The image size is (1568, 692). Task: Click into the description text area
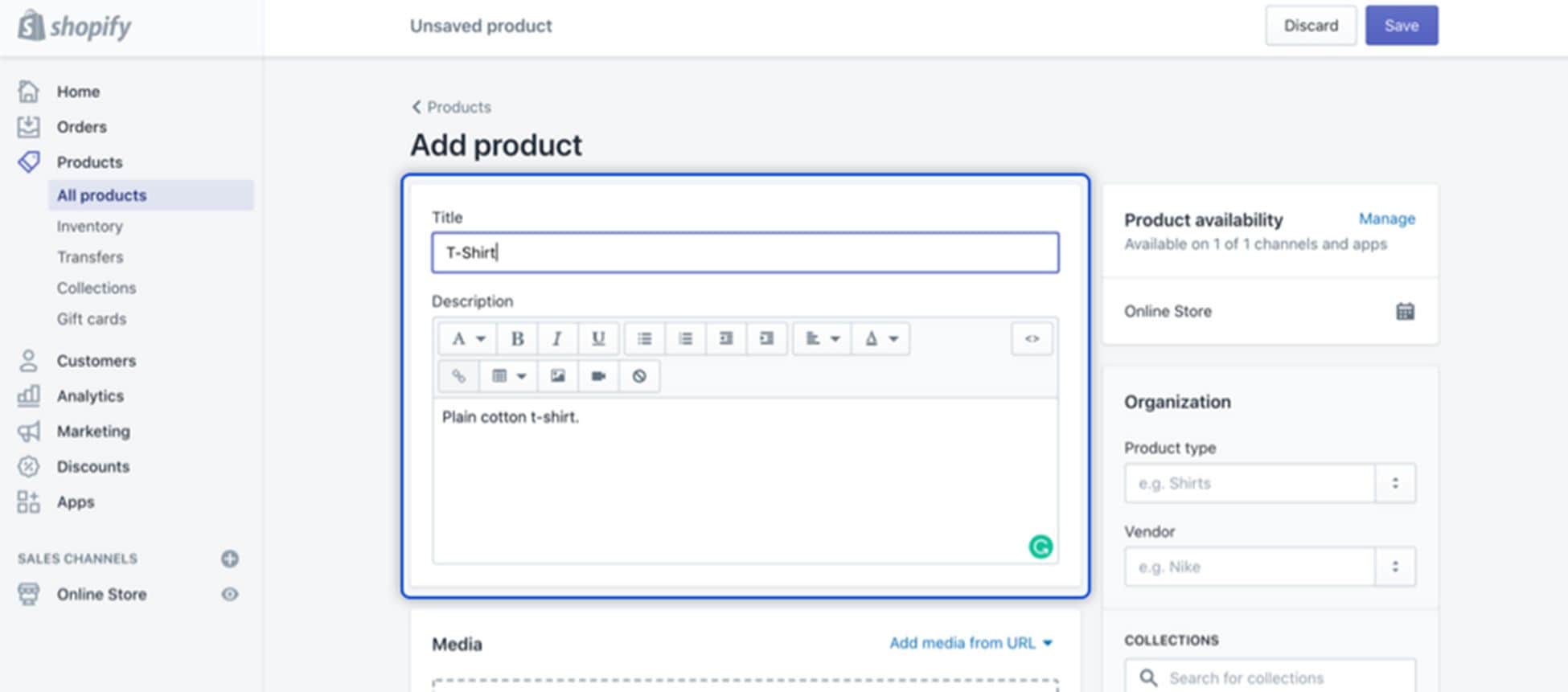pyautogui.click(x=745, y=481)
